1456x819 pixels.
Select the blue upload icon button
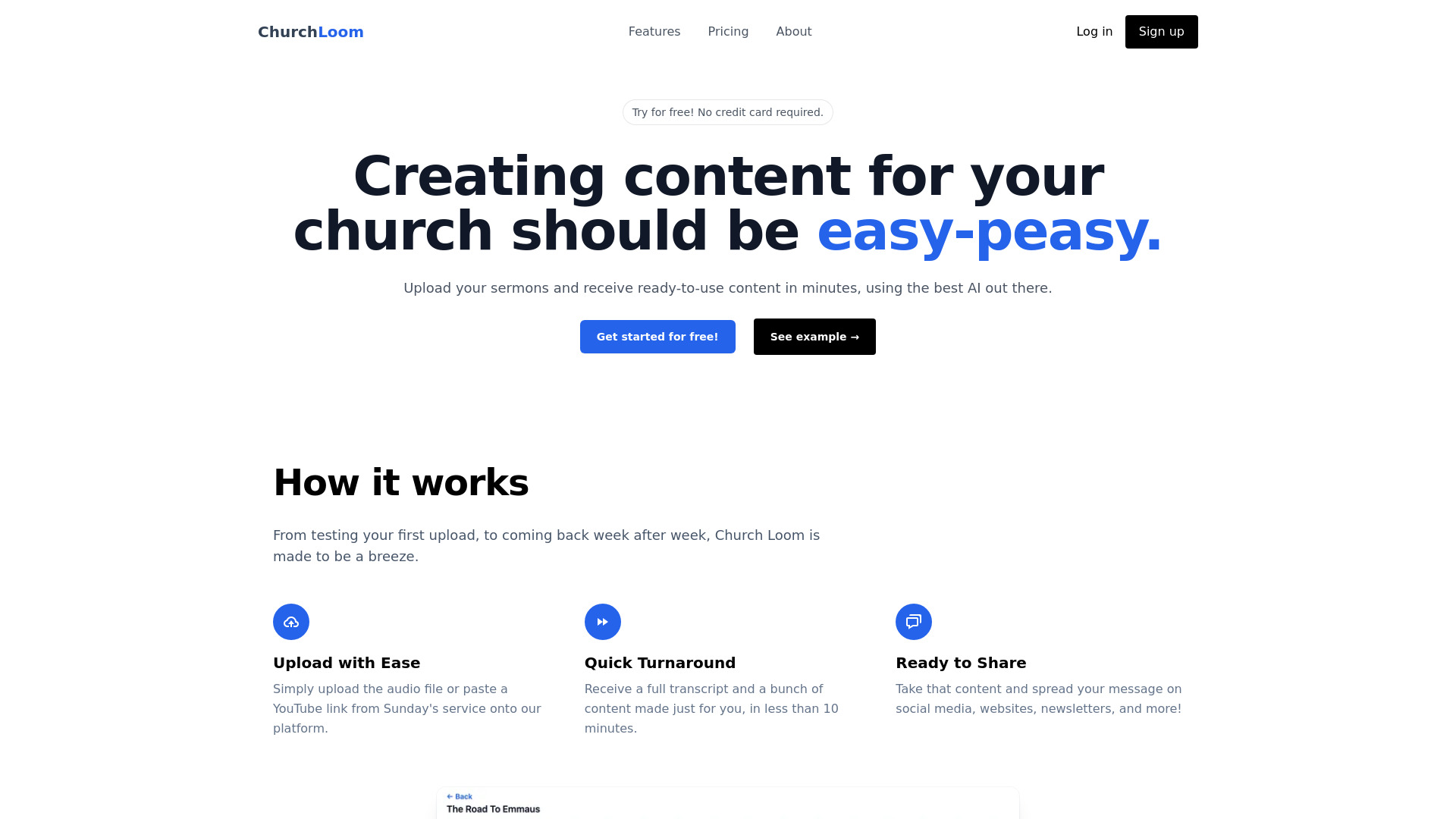click(x=291, y=621)
